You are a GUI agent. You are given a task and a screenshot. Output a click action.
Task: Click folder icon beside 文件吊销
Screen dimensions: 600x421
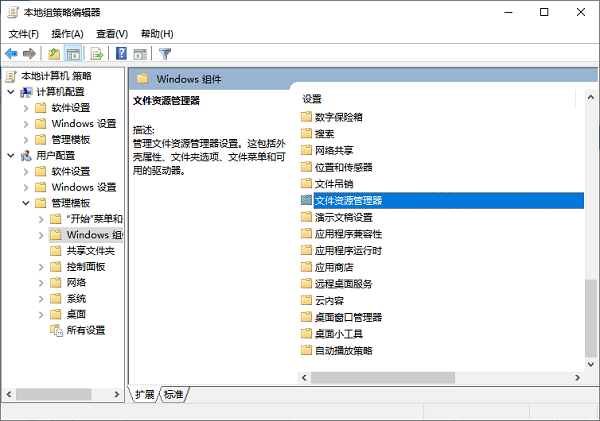coord(306,183)
